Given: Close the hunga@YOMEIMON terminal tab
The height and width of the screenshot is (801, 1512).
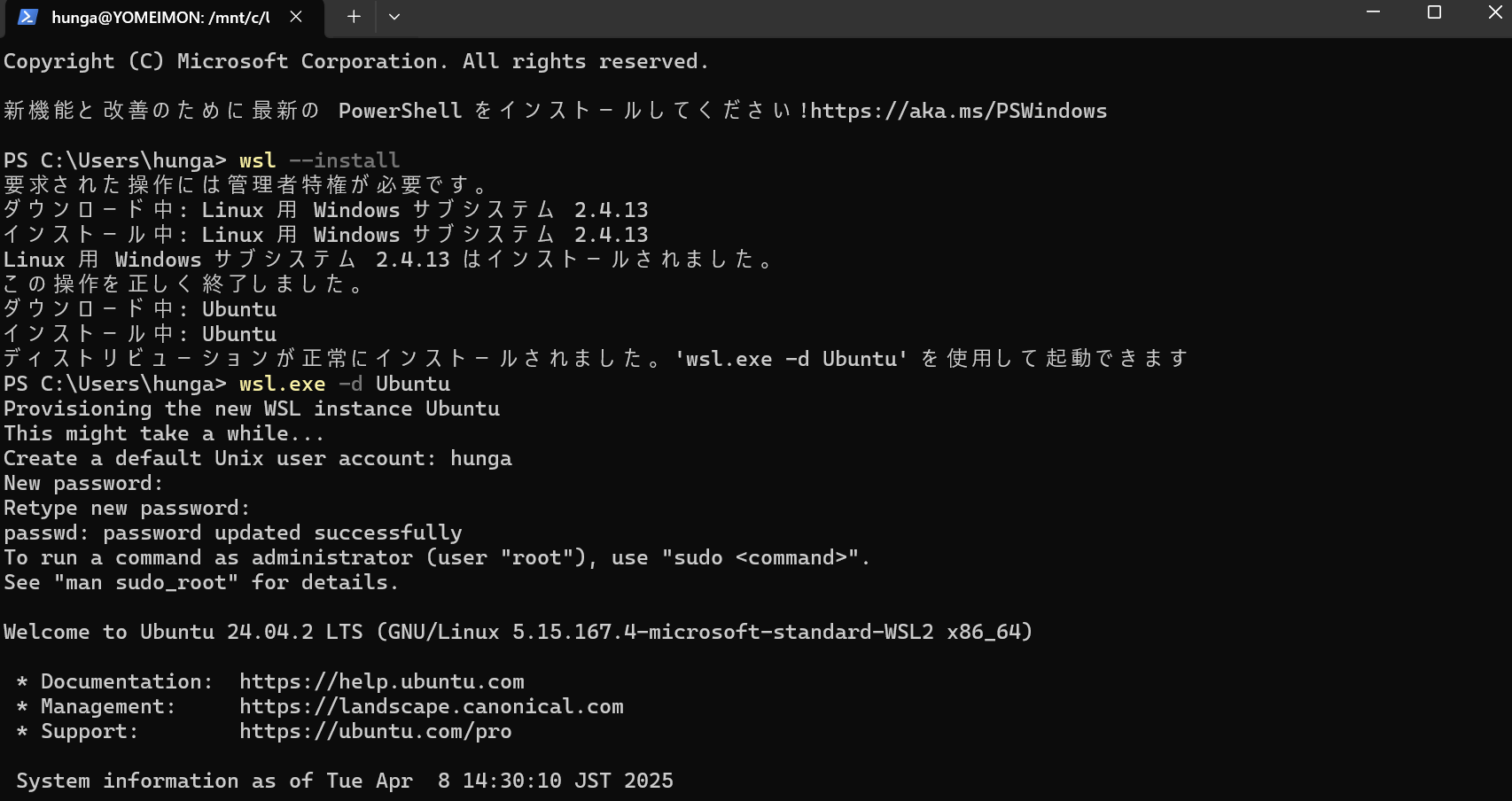Looking at the screenshot, I should click(x=296, y=17).
